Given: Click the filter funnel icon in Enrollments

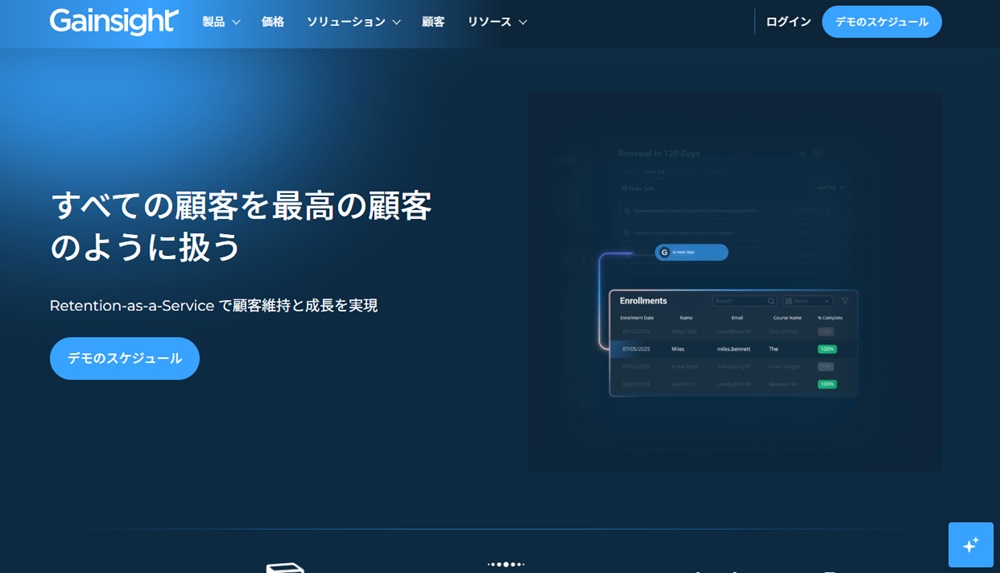Looking at the screenshot, I should (845, 301).
